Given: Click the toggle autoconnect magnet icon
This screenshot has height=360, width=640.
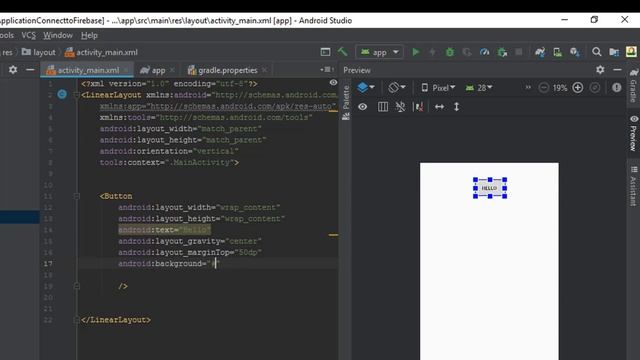Looking at the screenshot, I should (400, 107).
